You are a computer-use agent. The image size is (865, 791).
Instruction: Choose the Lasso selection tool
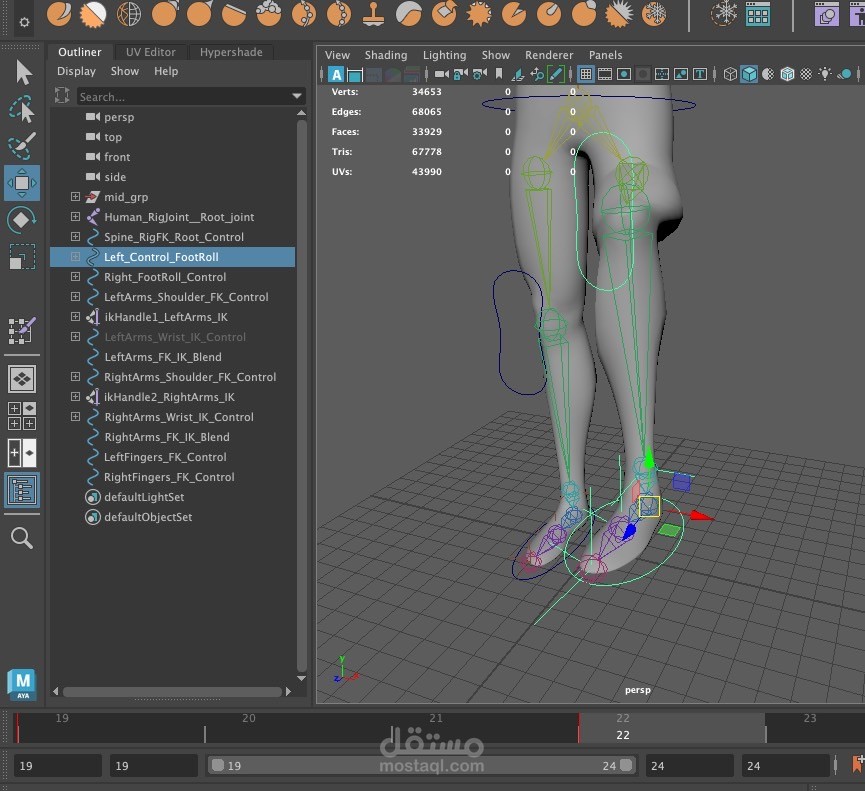tap(22, 109)
